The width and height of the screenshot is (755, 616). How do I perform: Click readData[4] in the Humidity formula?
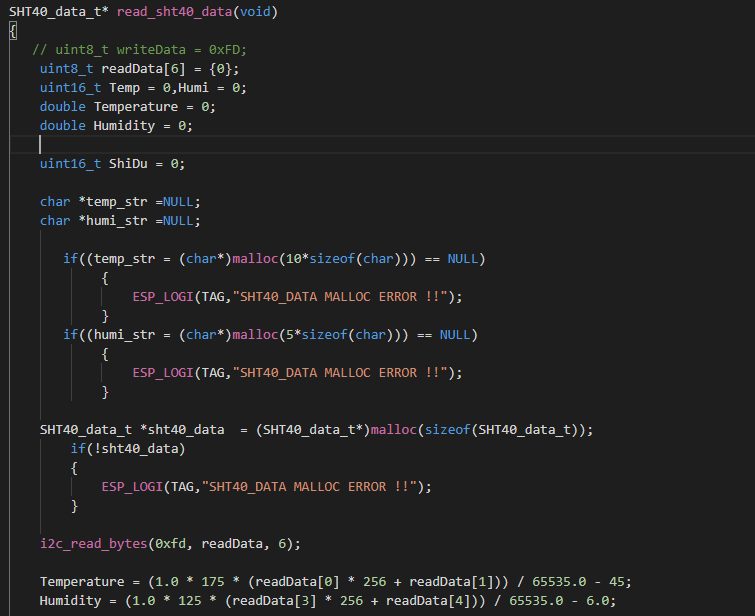pos(428,601)
